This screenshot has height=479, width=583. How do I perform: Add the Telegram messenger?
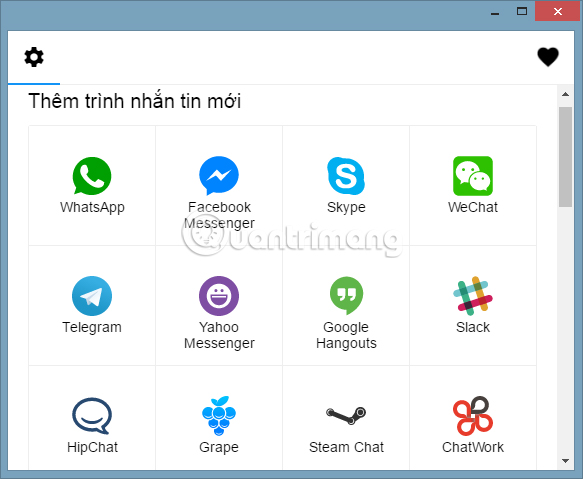point(92,305)
